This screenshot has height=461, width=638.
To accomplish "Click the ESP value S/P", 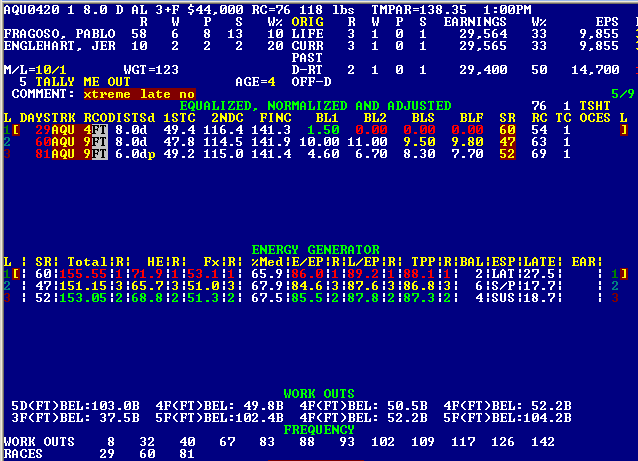I will (503, 286).
